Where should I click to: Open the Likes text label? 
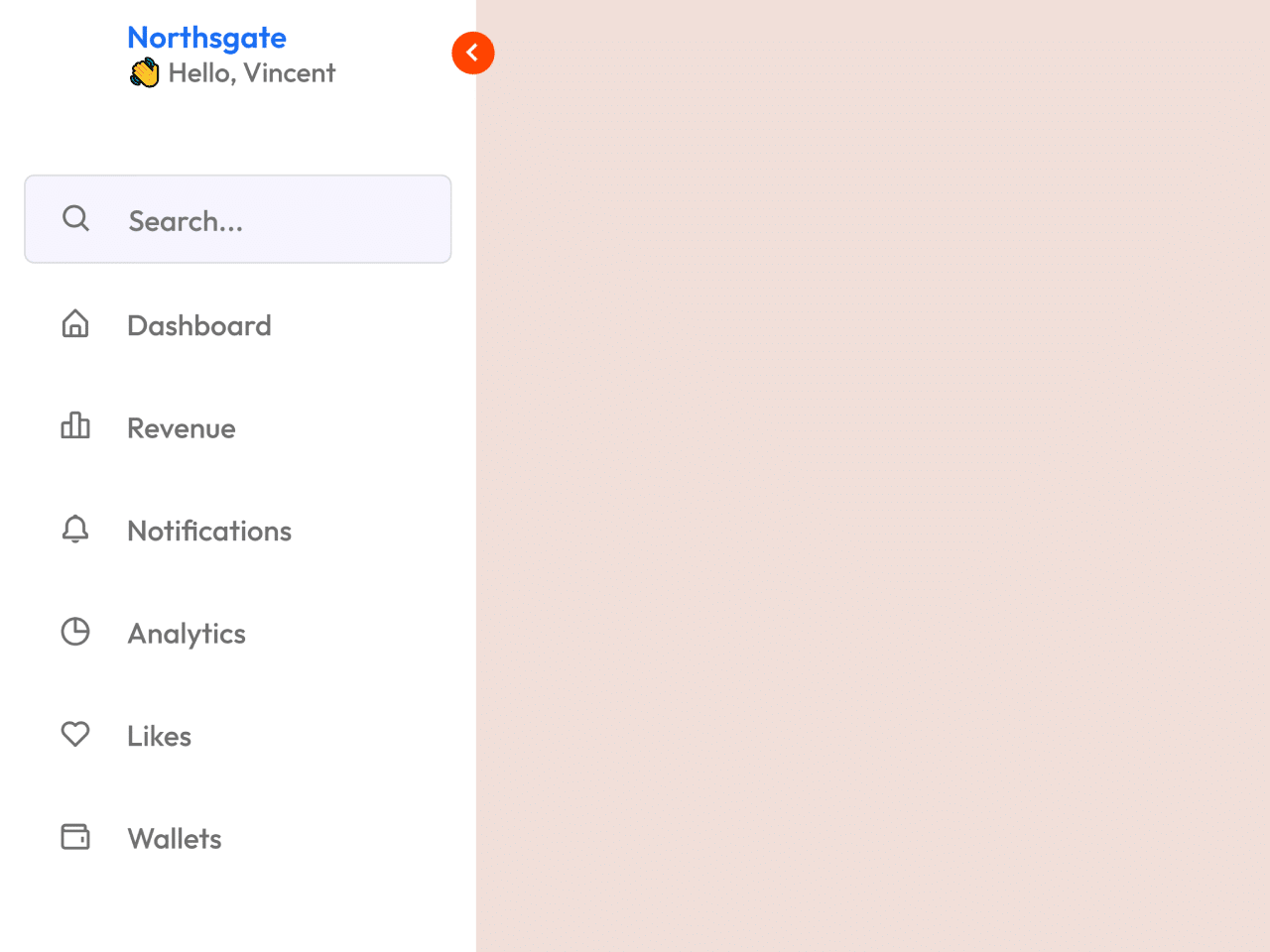[159, 736]
